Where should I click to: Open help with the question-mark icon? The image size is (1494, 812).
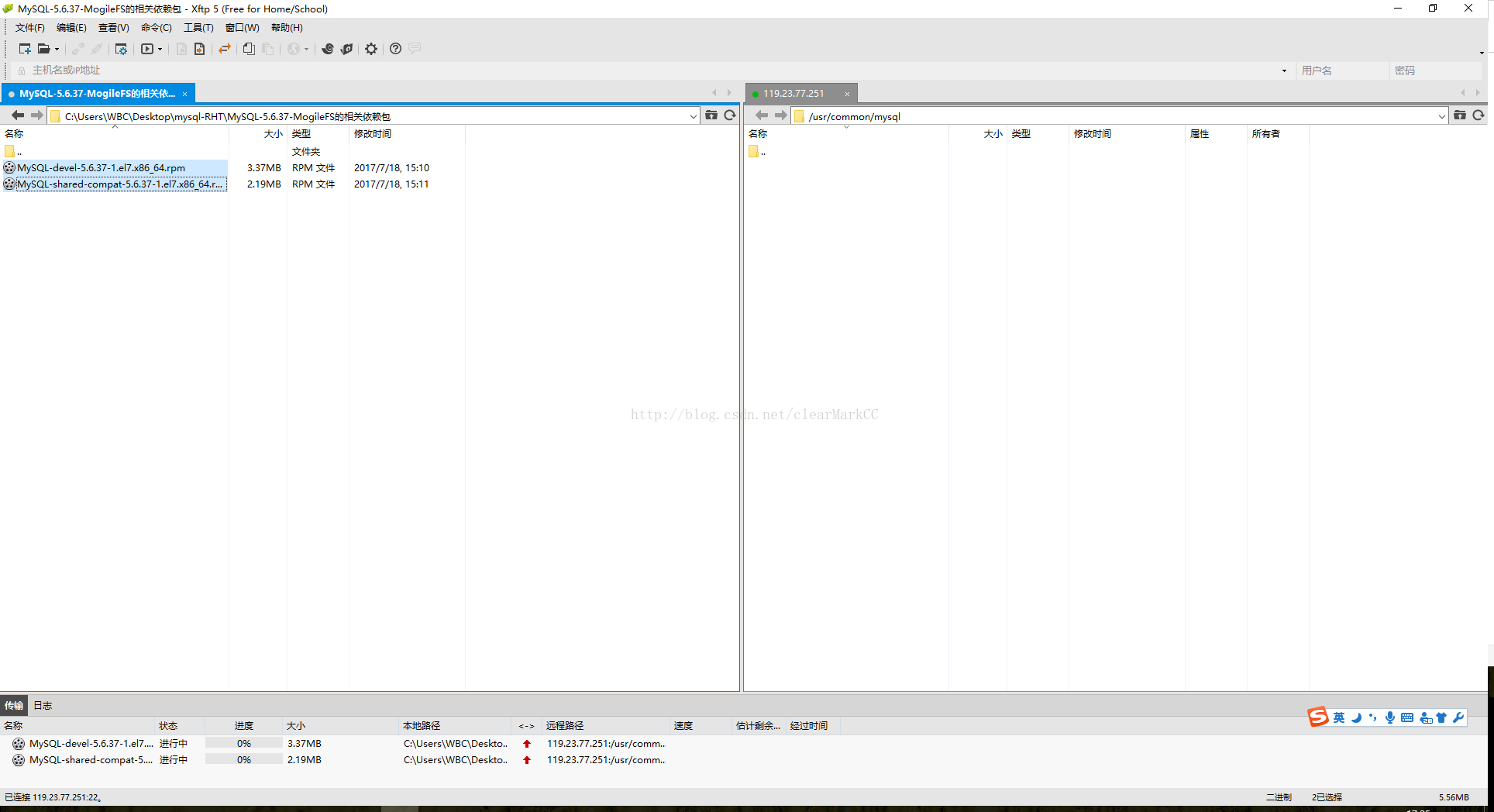click(x=395, y=49)
